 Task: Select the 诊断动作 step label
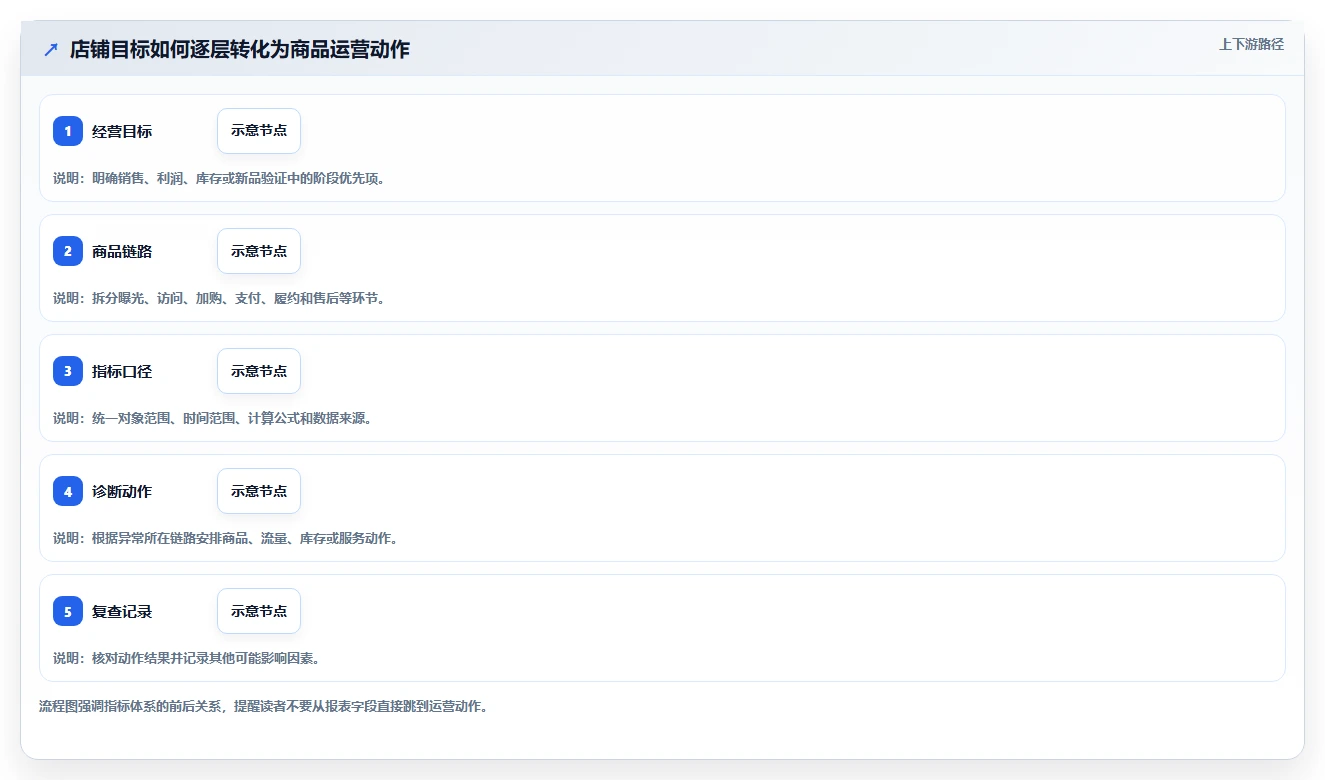122,491
